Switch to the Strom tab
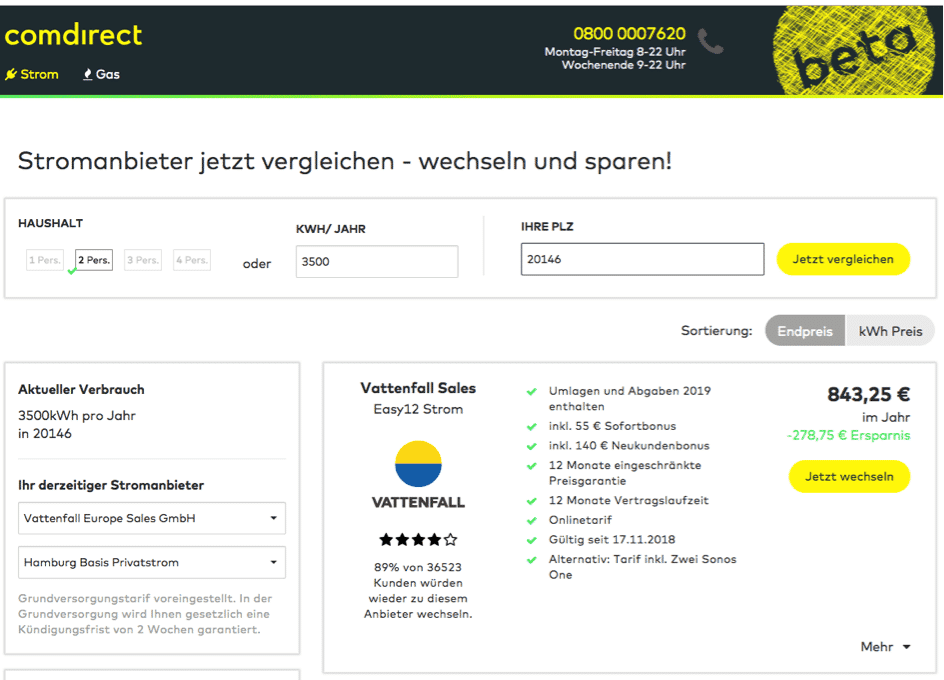Viewport: 944px width, 680px height. (x=32, y=74)
